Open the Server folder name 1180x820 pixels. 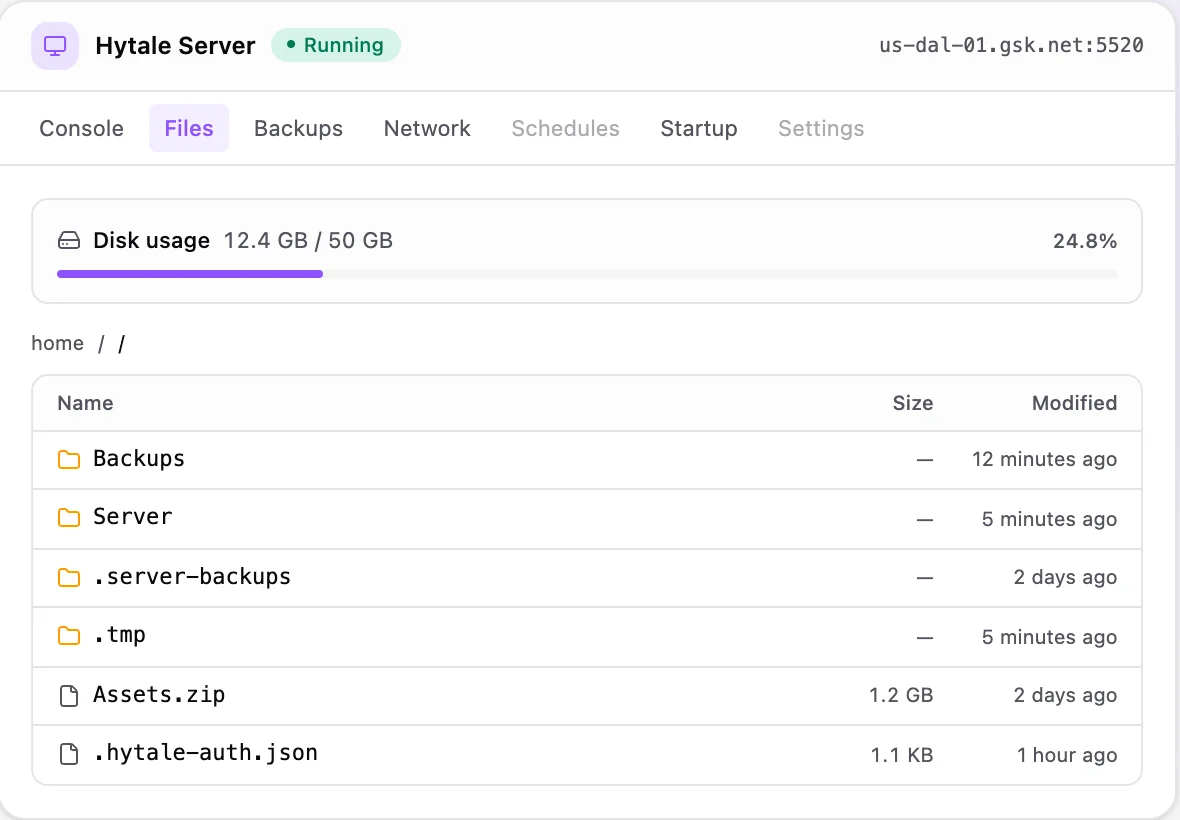[132, 517]
